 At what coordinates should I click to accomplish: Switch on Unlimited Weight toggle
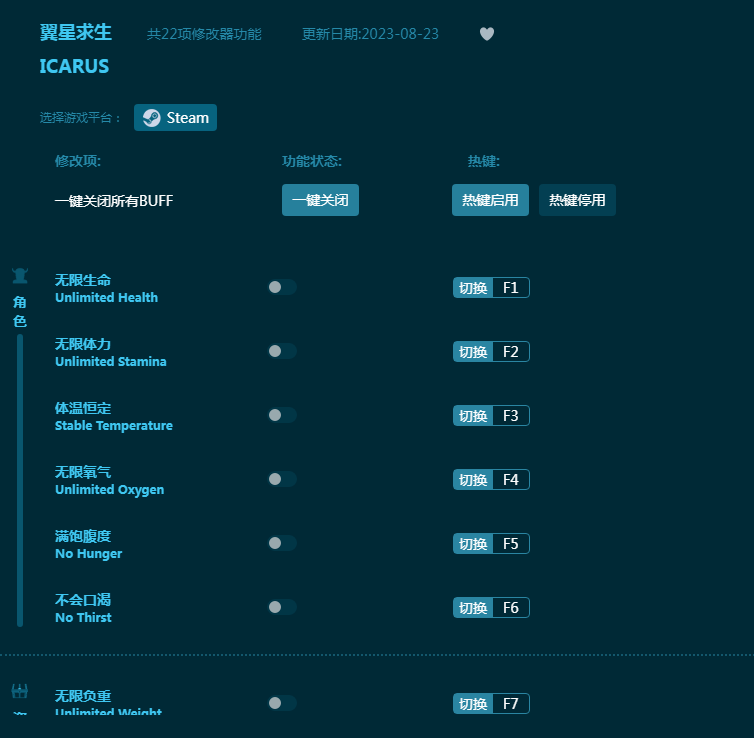coord(282,703)
